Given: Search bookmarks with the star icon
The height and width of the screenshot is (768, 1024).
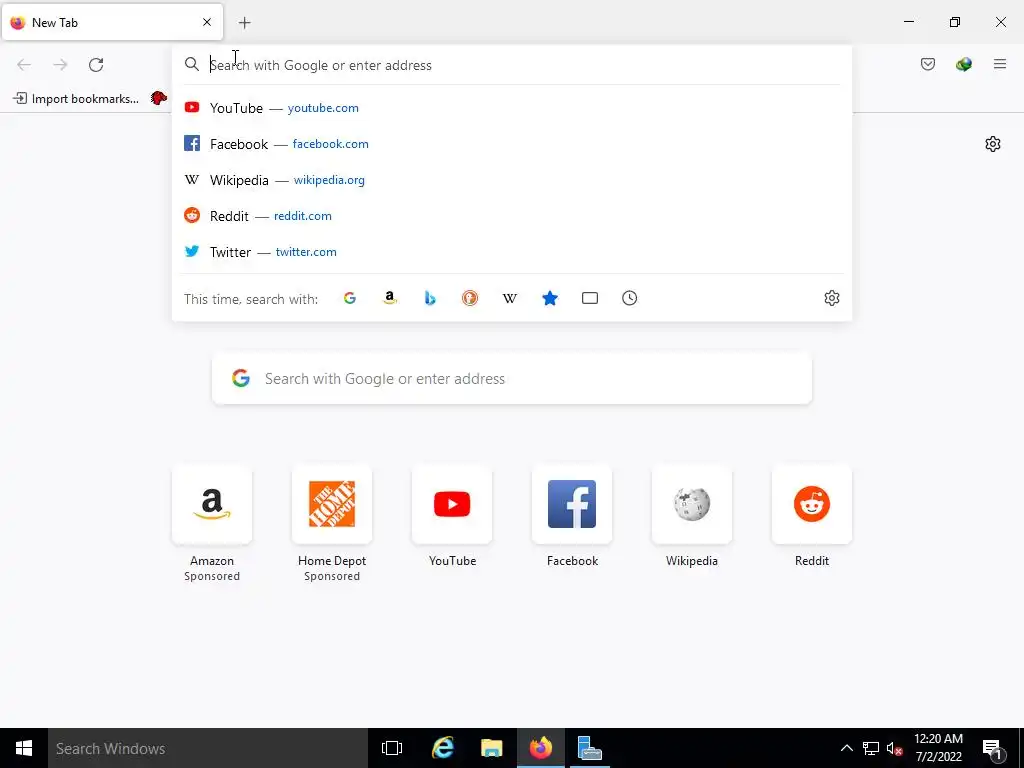Looking at the screenshot, I should coord(550,298).
